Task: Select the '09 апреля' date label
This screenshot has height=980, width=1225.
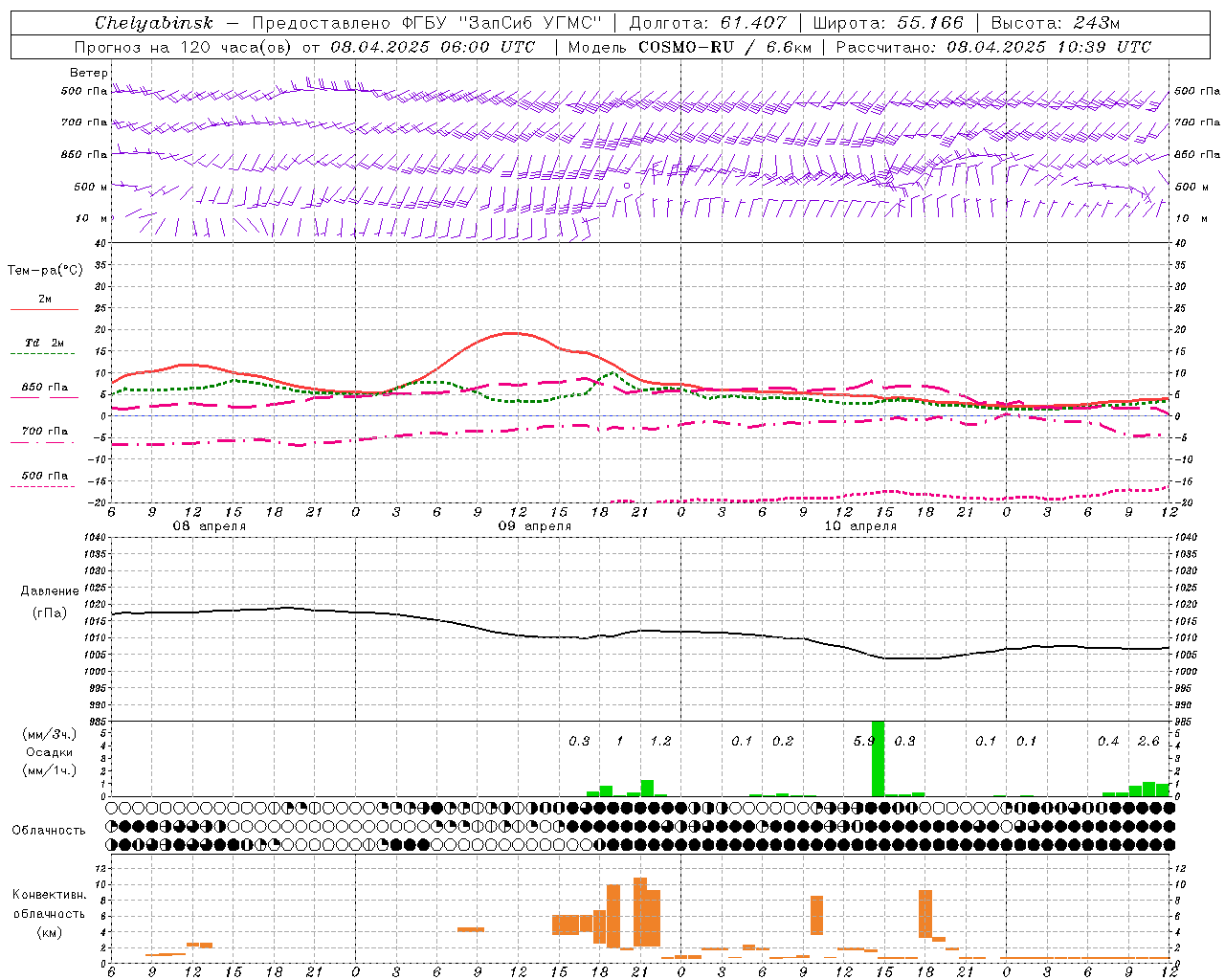Action: point(534,526)
